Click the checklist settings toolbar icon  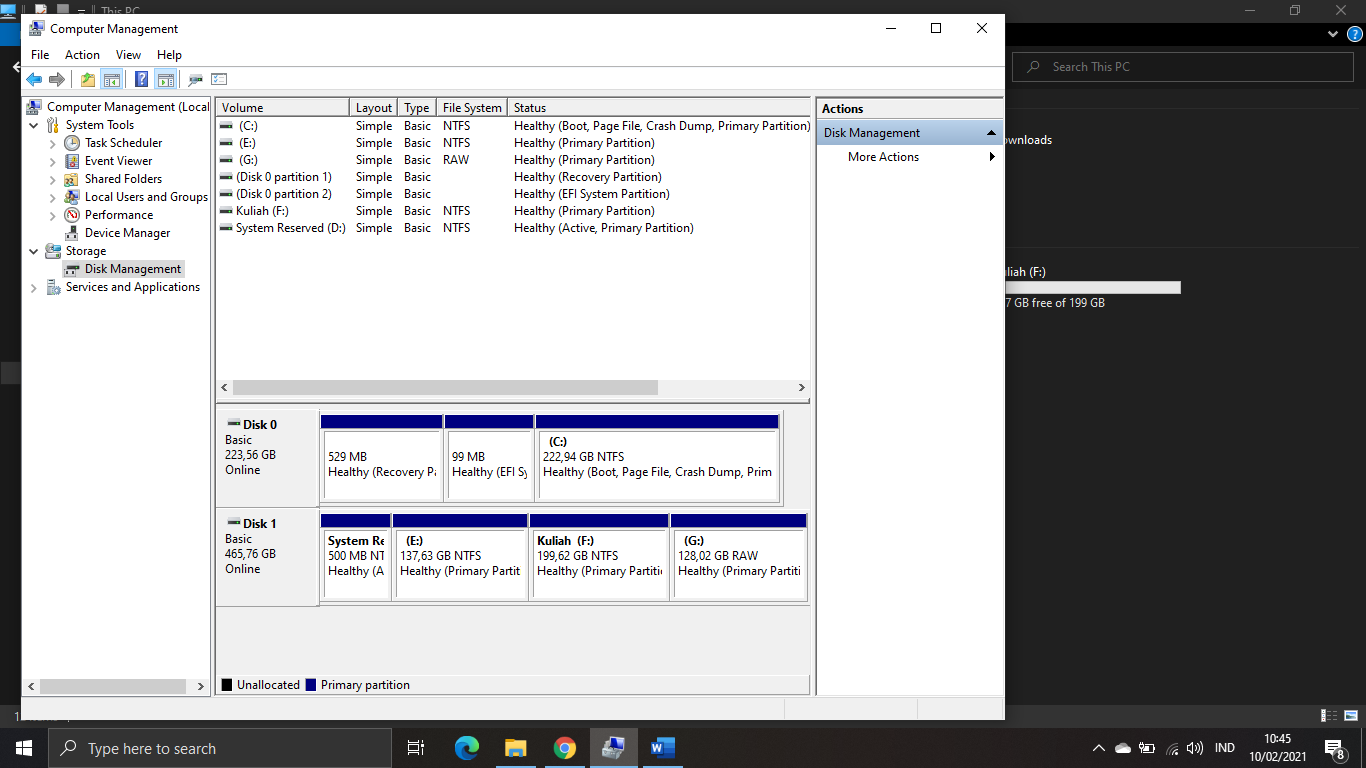tap(219, 80)
